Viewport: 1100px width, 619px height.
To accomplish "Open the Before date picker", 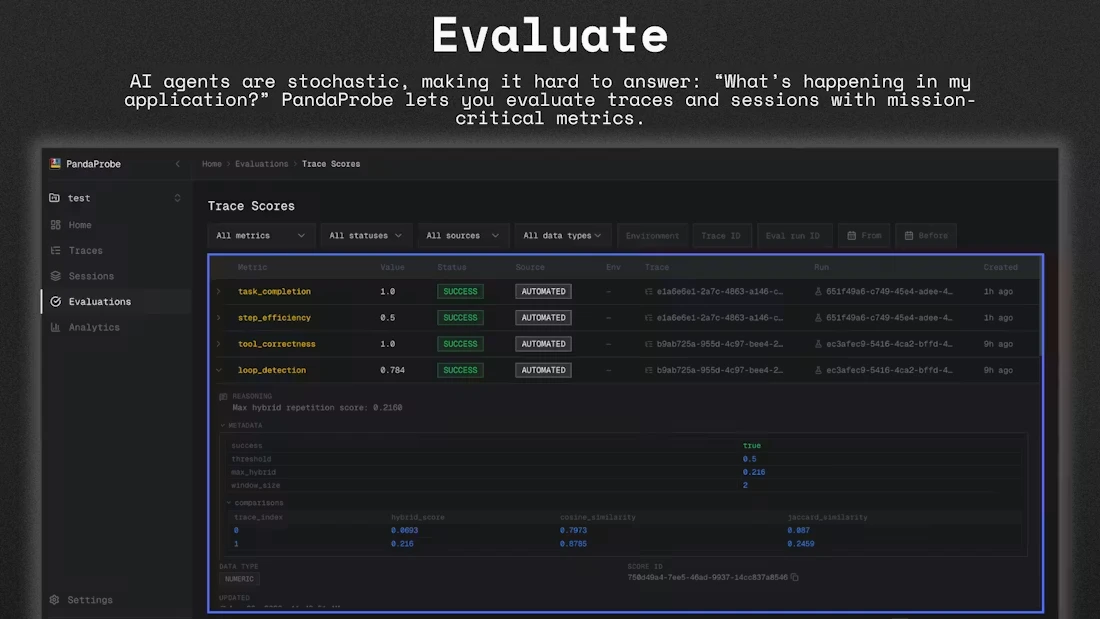I will pos(926,236).
